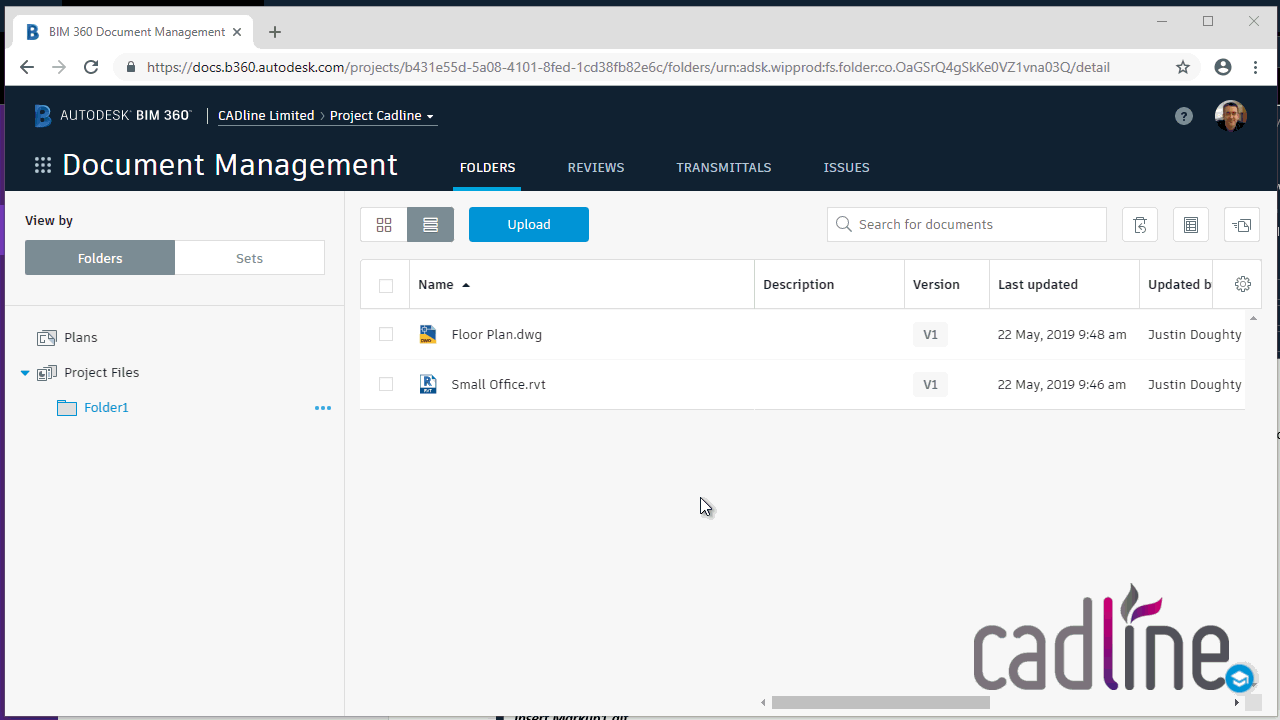Click the '22 May, 2019 9:46 am' cell
The width and height of the screenshot is (1280, 720).
click(x=1062, y=385)
